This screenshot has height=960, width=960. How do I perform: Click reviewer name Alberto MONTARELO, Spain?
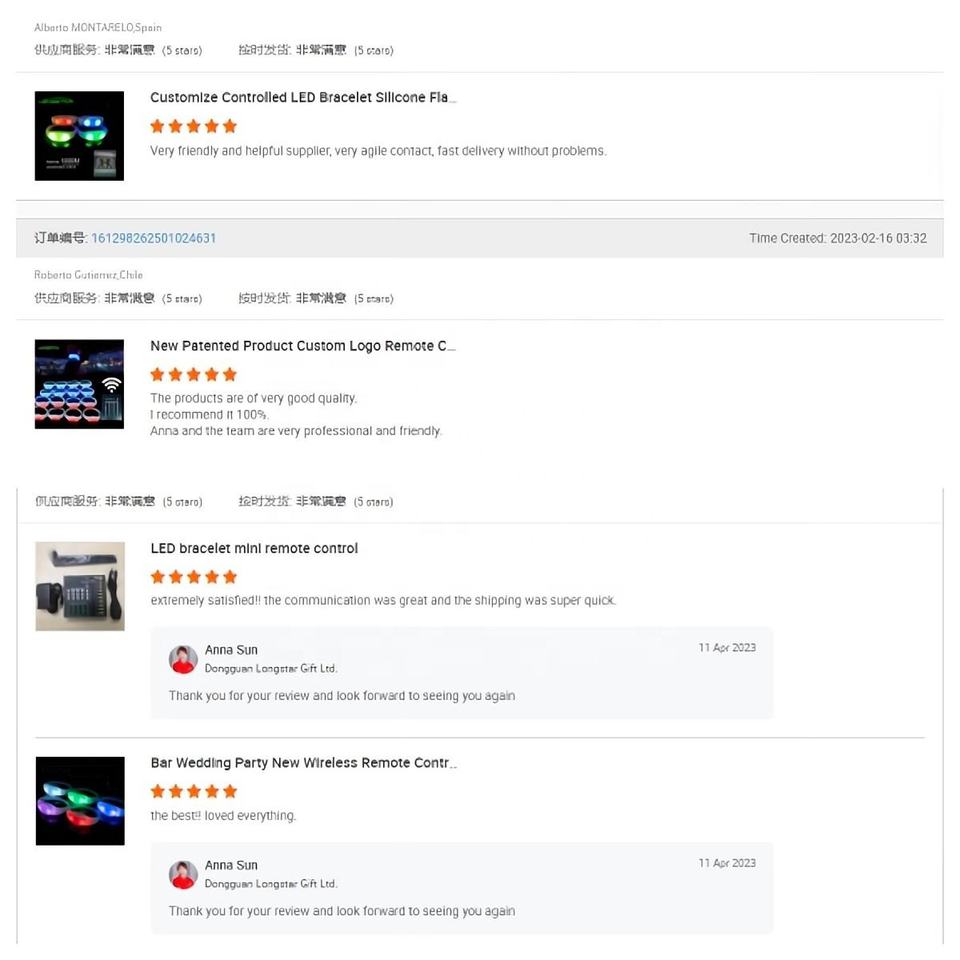point(98,28)
